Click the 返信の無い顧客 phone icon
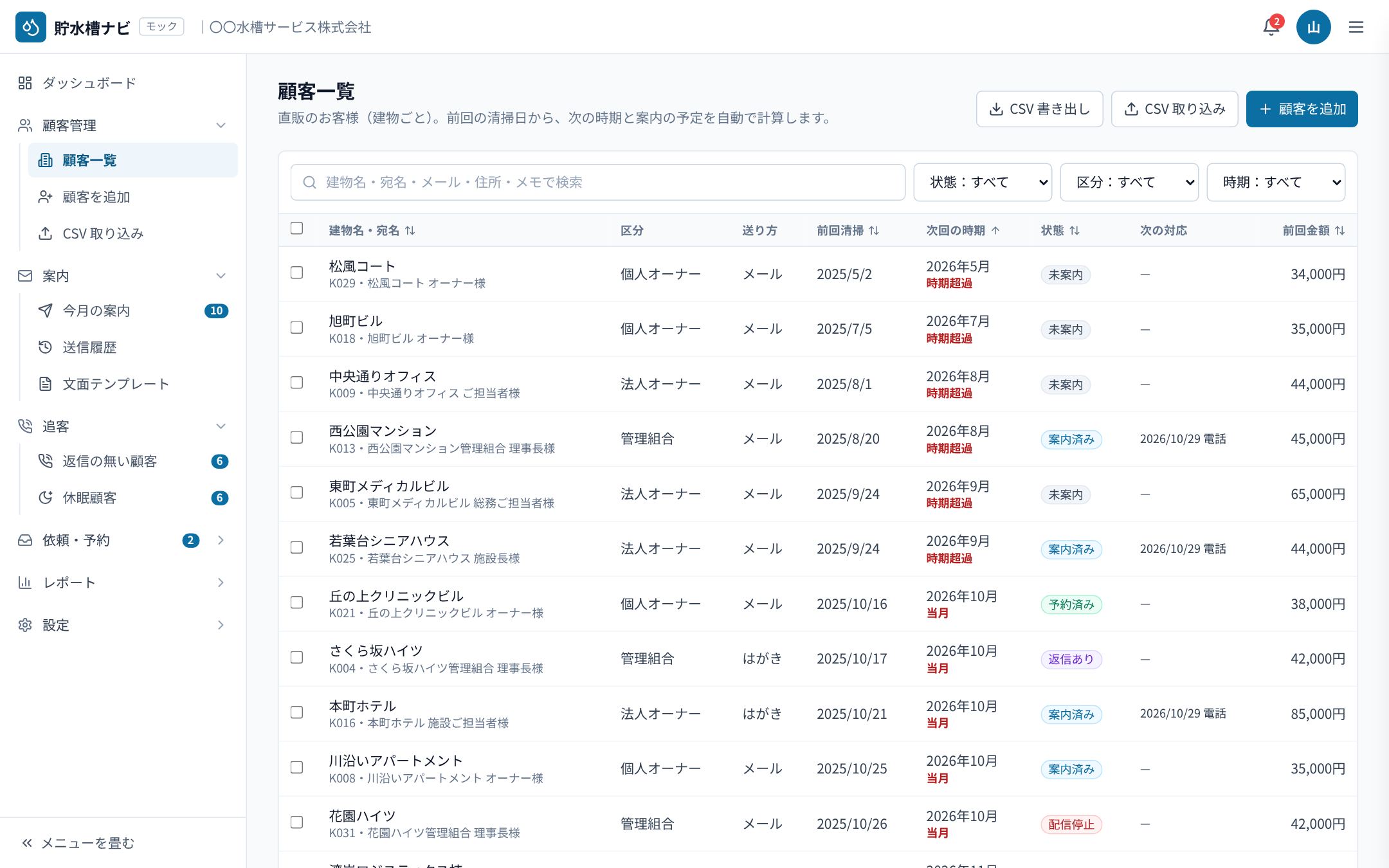The image size is (1389, 868). pyautogui.click(x=45, y=461)
